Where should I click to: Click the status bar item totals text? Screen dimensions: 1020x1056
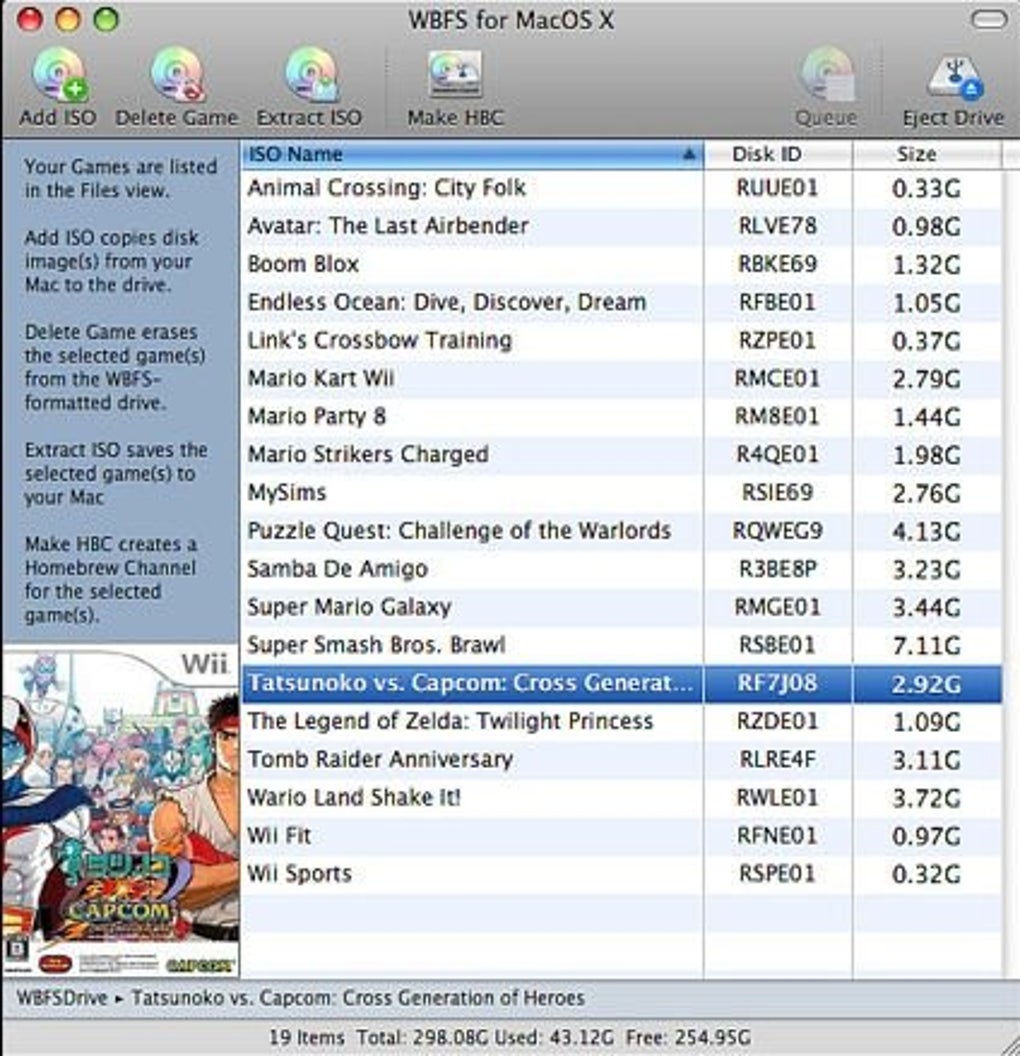coord(510,1036)
